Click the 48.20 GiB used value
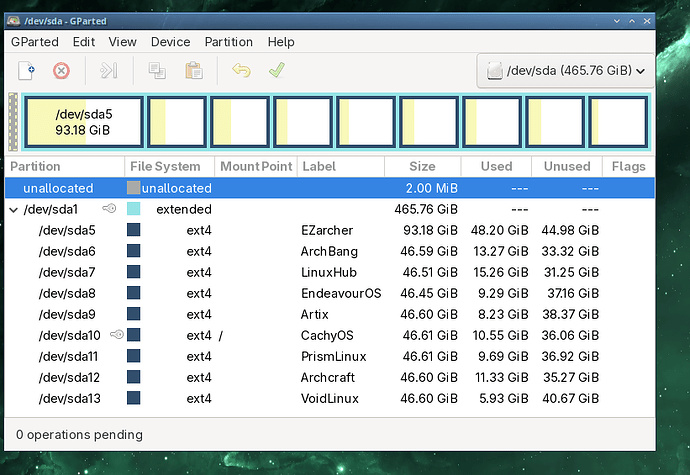Image resolution: width=690 pixels, height=475 pixels. pos(499,230)
